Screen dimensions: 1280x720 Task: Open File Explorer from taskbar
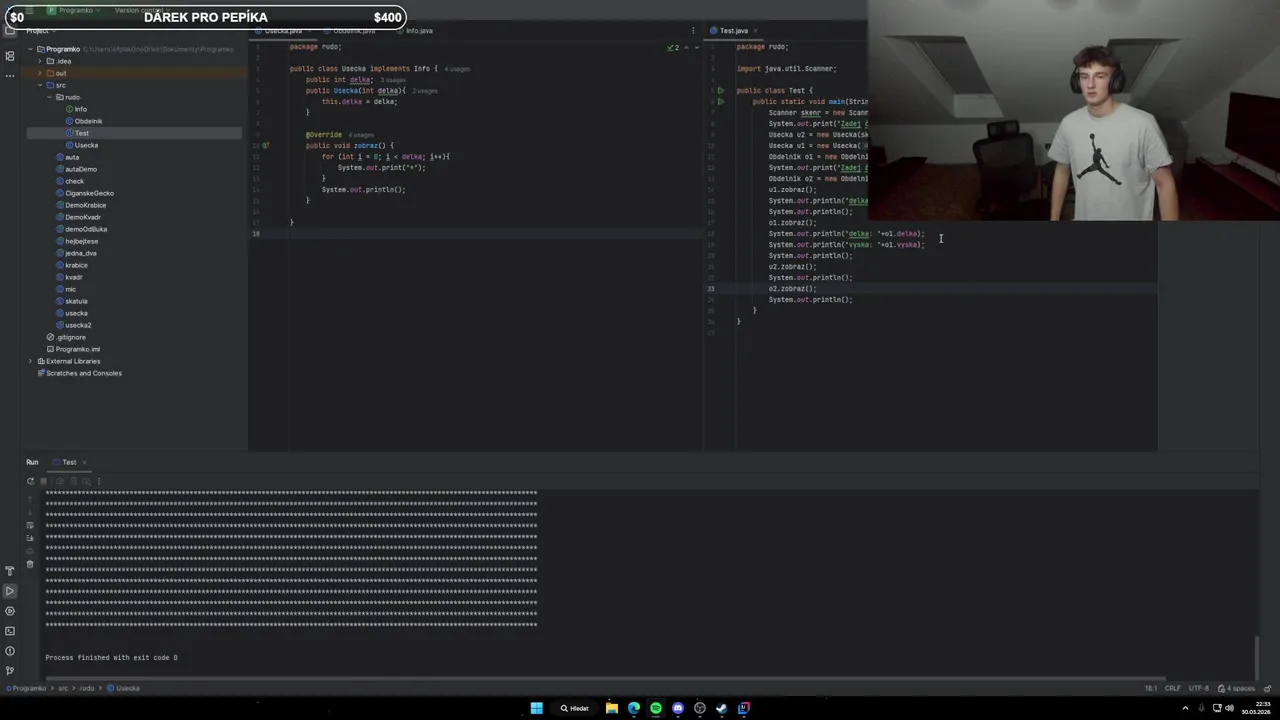[x=612, y=708]
